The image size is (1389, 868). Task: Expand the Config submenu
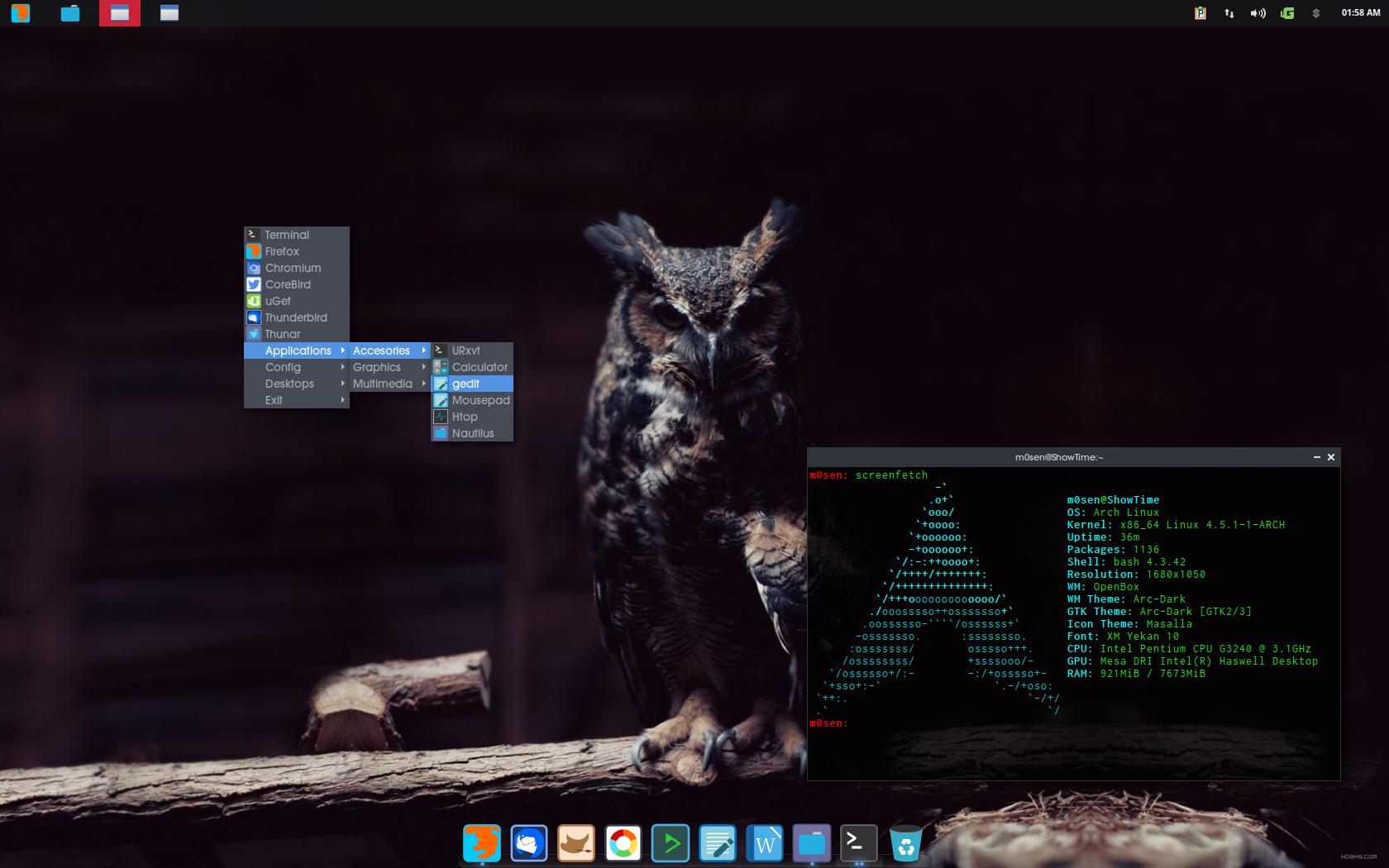(x=297, y=367)
